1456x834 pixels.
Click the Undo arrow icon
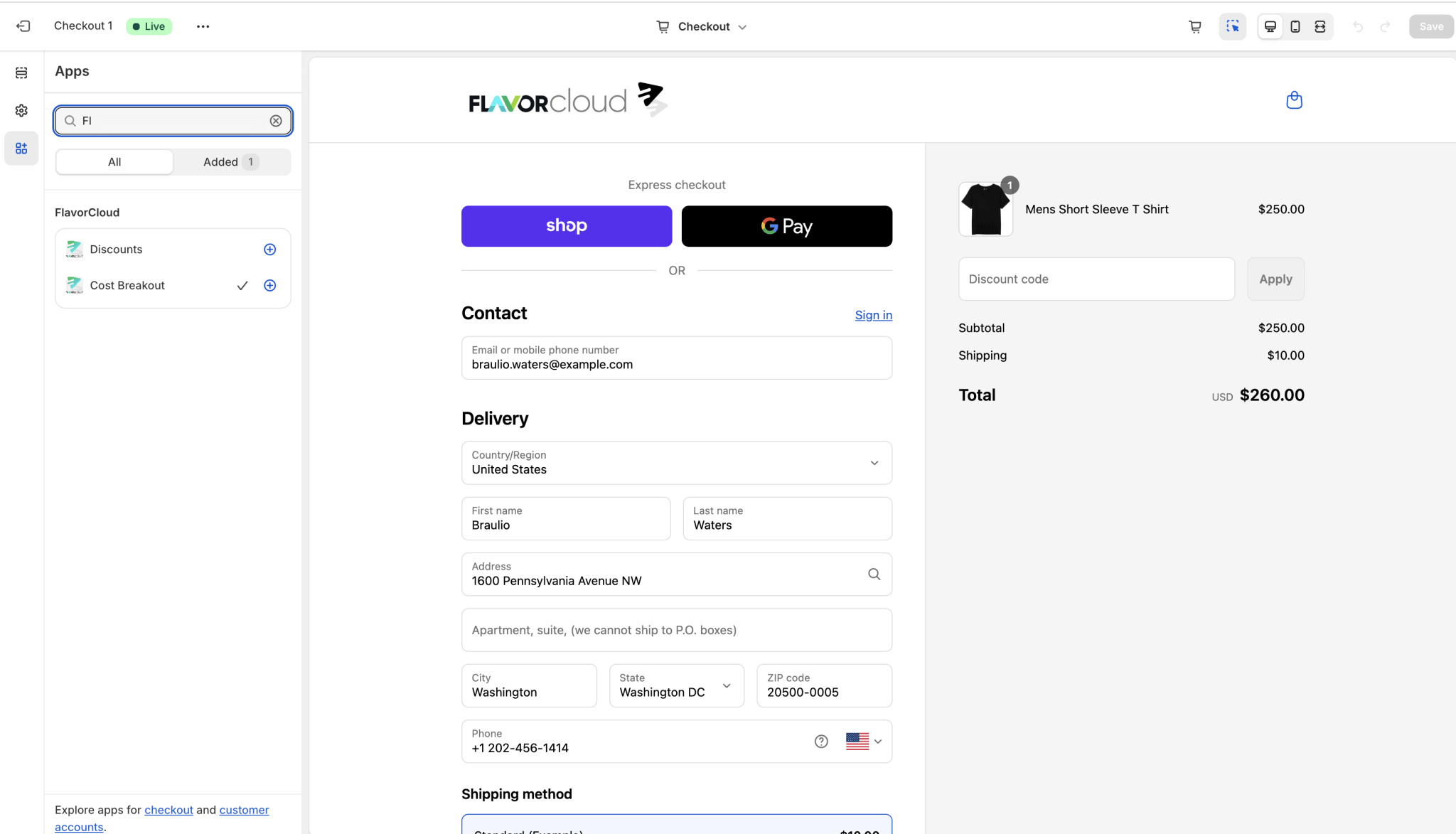(1359, 26)
